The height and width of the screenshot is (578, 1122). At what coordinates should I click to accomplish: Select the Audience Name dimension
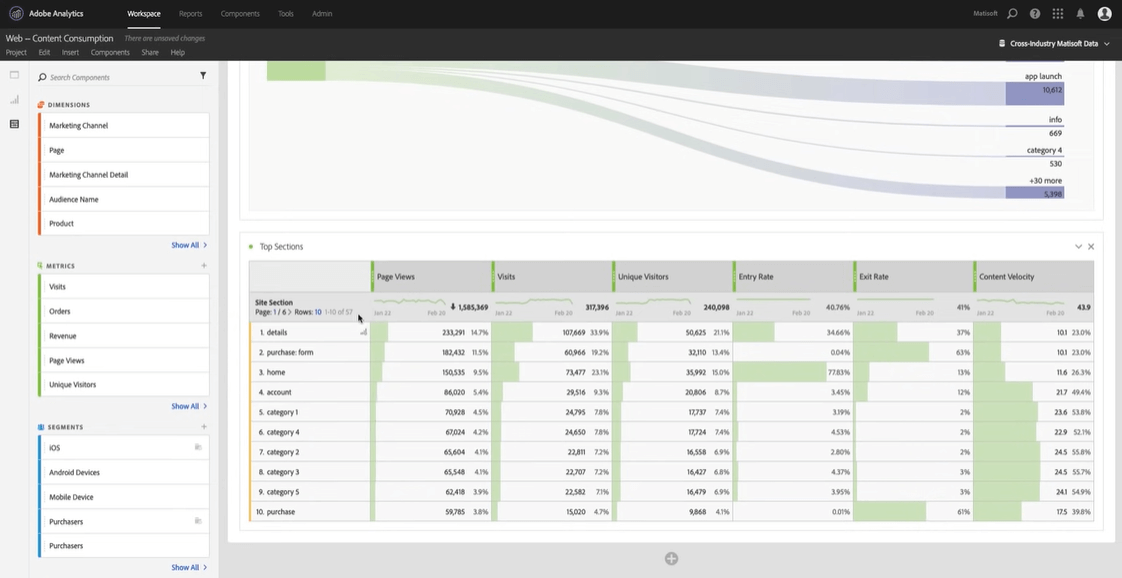tap(123, 199)
